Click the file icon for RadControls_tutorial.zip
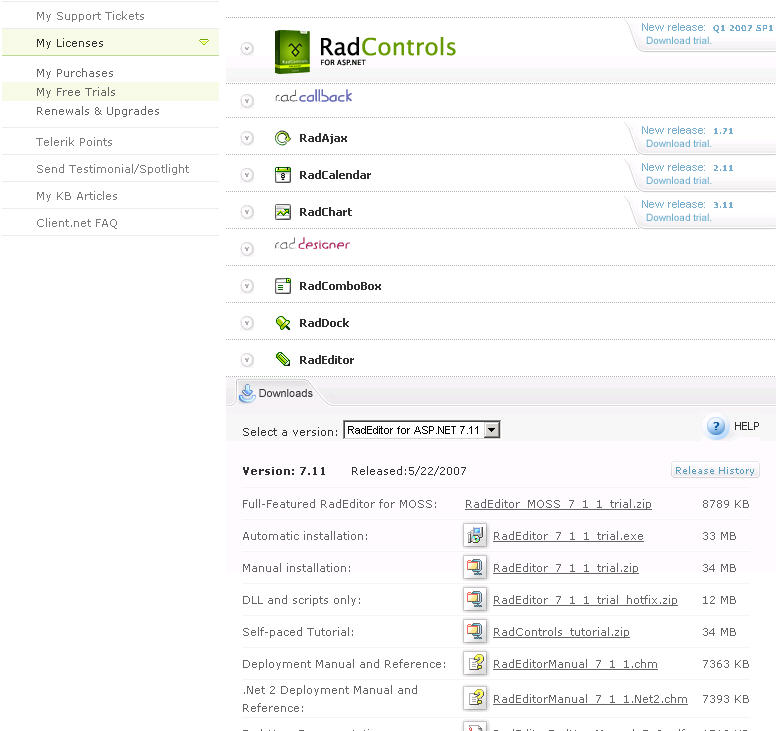This screenshot has height=731, width=781. click(475, 631)
